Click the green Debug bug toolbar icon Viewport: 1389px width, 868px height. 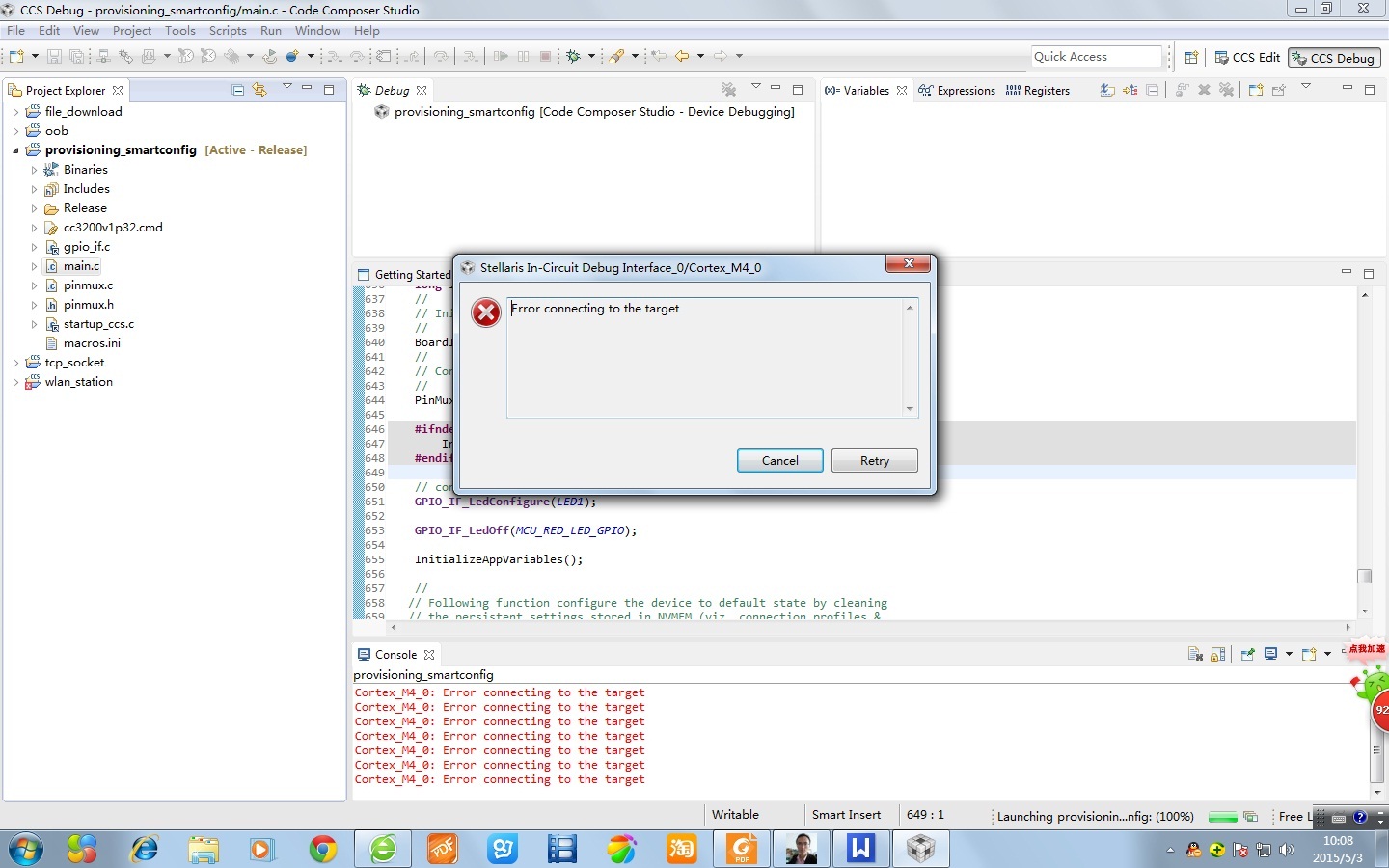point(574,56)
